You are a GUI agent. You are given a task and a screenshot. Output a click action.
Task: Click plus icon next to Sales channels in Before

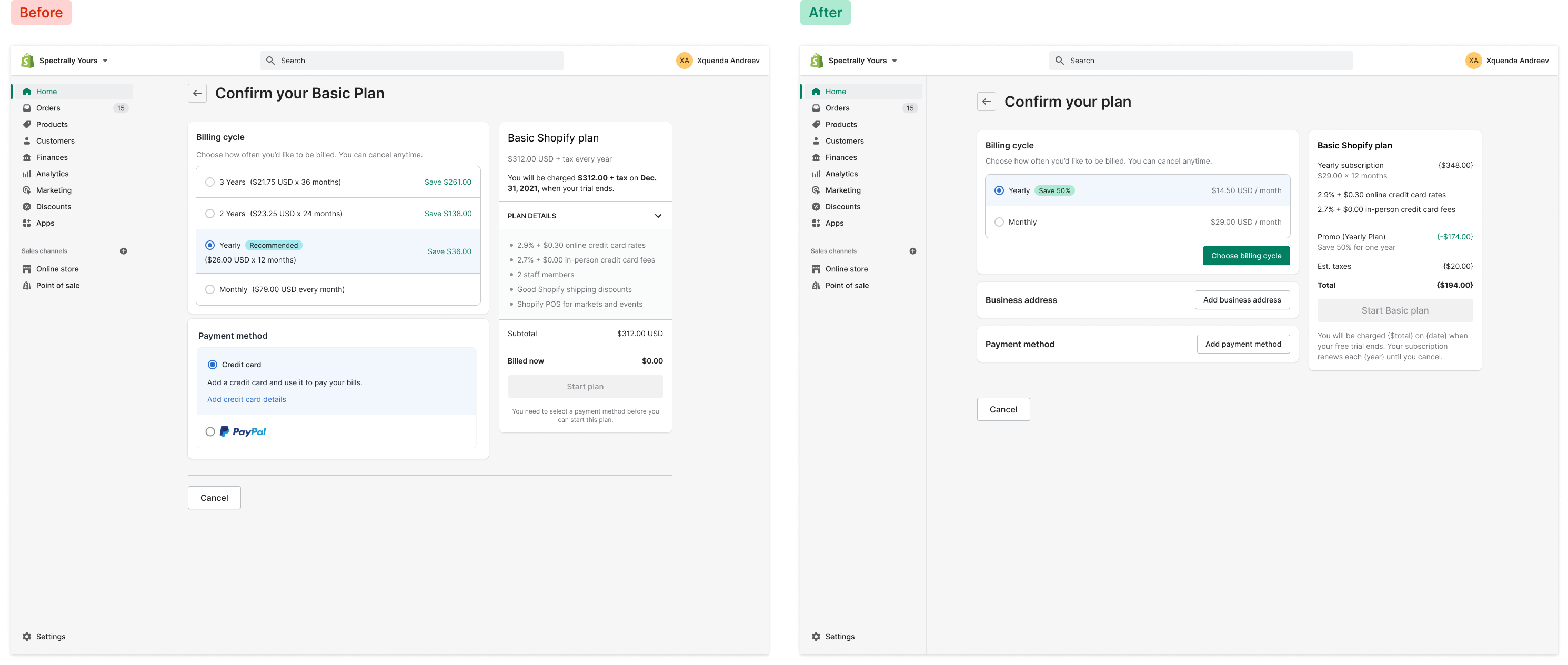tap(124, 251)
